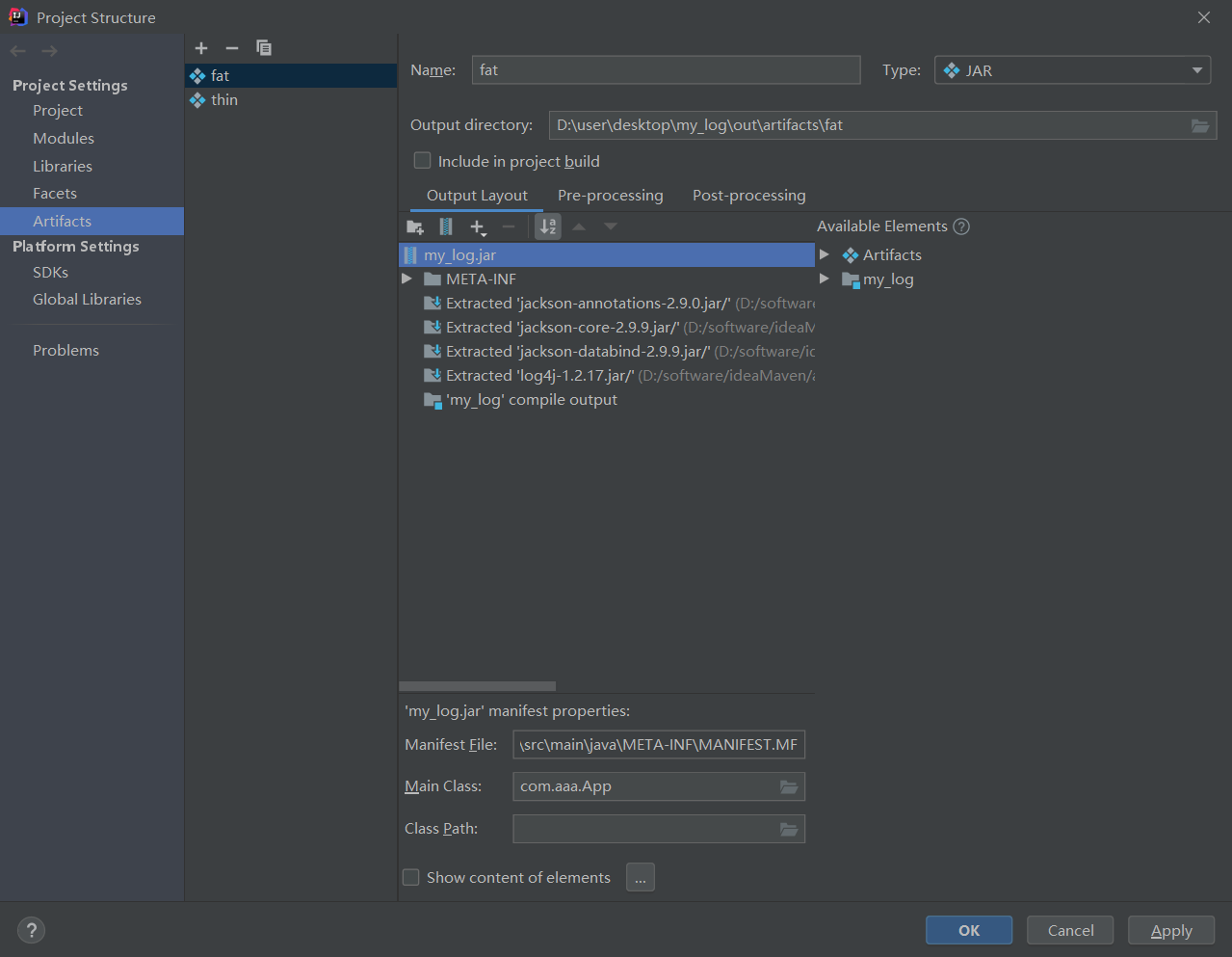
Task: Switch to Post-processing tab
Action: (749, 196)
